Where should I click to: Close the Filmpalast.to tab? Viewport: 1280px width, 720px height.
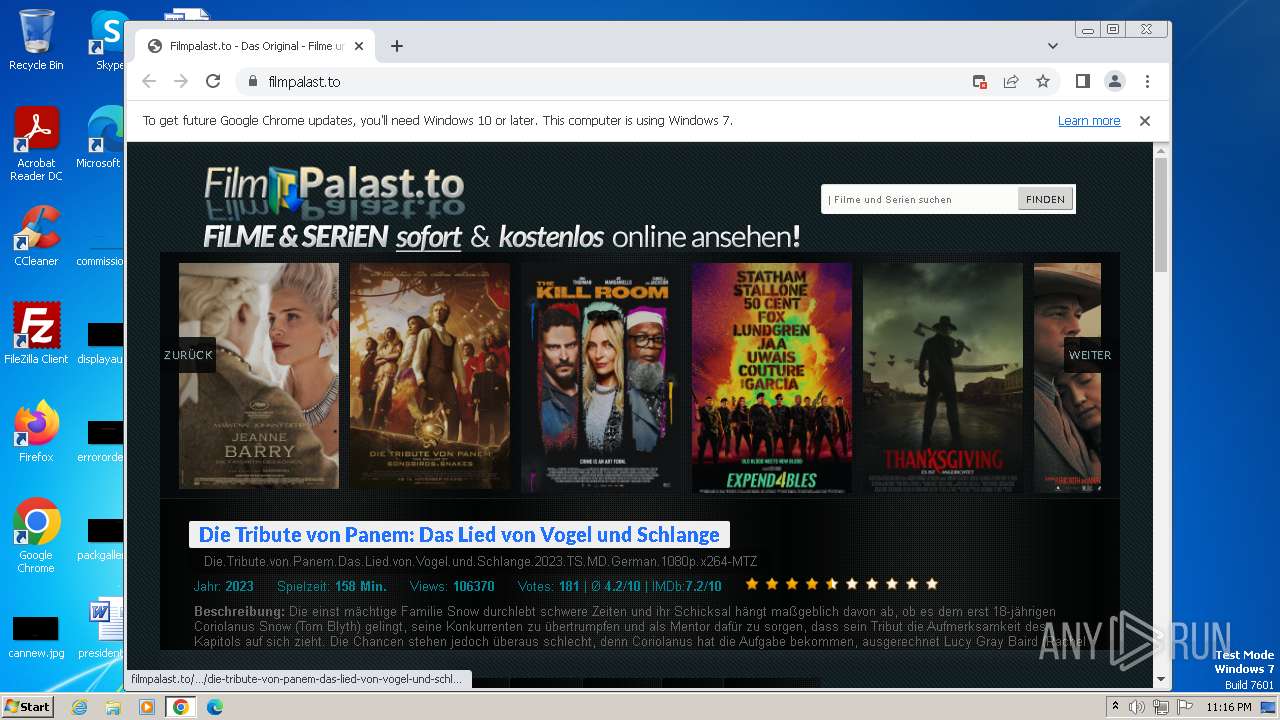click(359, 46)
